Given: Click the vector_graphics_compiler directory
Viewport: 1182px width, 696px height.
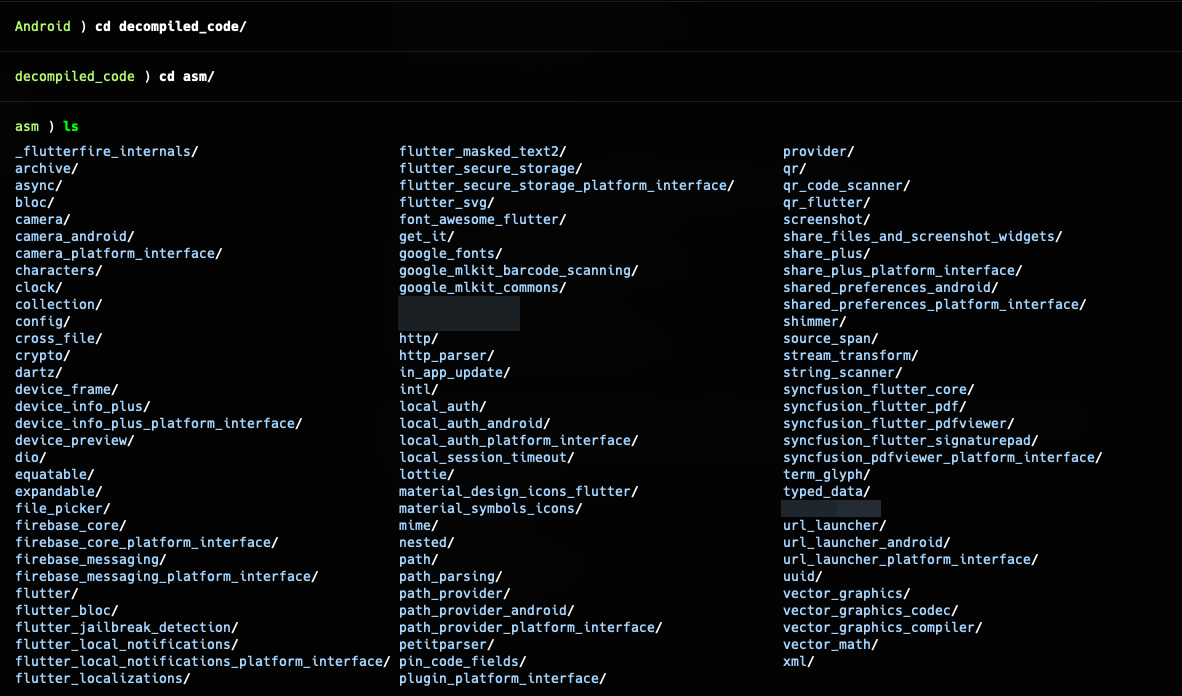Looking at the screenshot, I should click(x=880, y=627).
